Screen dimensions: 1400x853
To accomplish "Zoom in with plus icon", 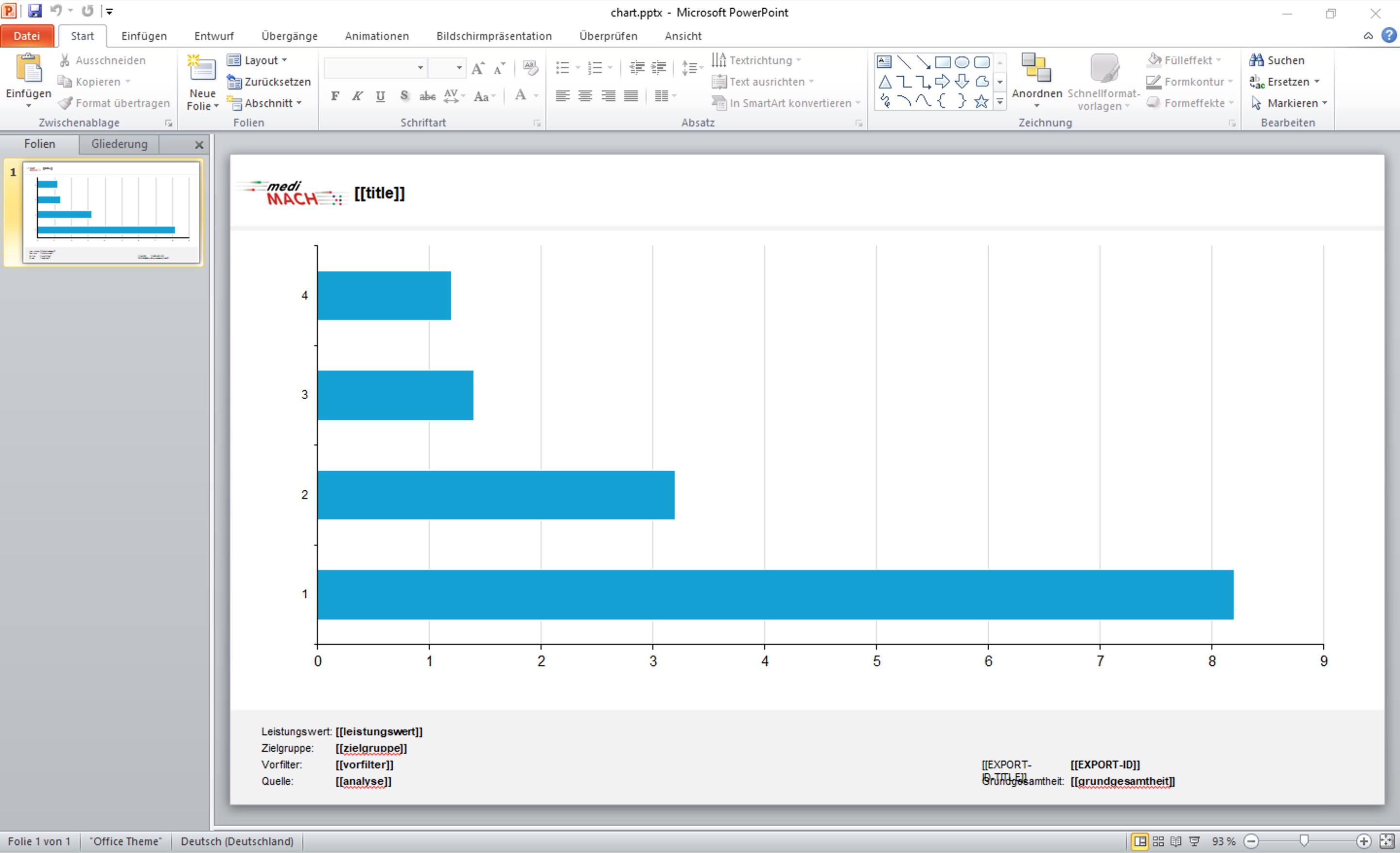I will pos(1364,841).
